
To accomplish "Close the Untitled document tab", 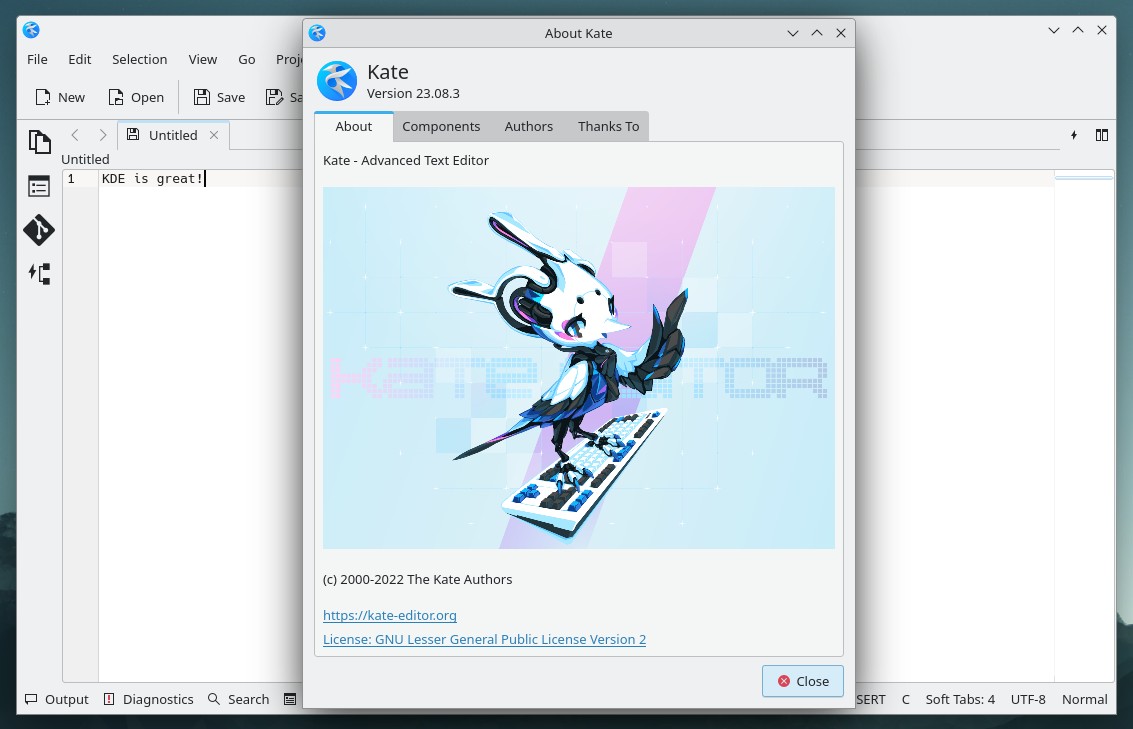I will [x=214, y=135].
